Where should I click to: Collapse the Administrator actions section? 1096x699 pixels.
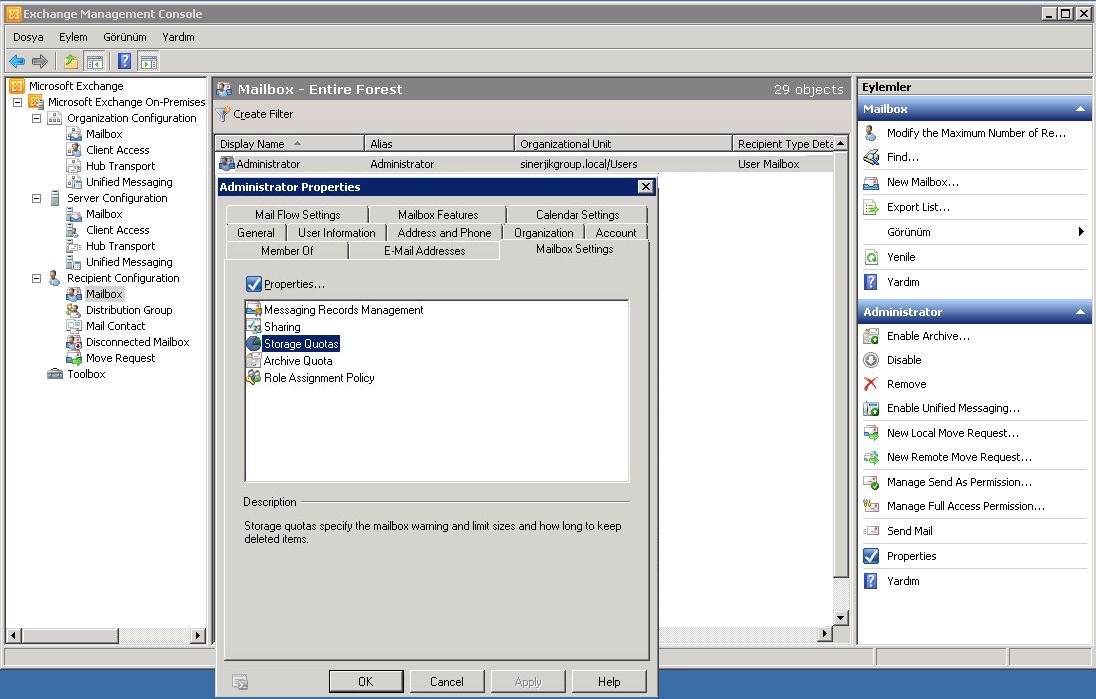[x=1080, y=312]
